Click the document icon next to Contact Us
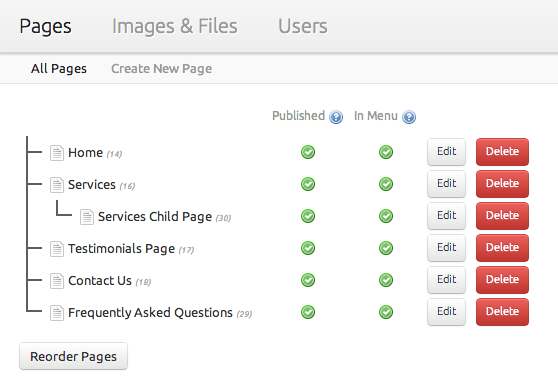The width and height of the screenshot is (558, 391). [x=57, y=281]
